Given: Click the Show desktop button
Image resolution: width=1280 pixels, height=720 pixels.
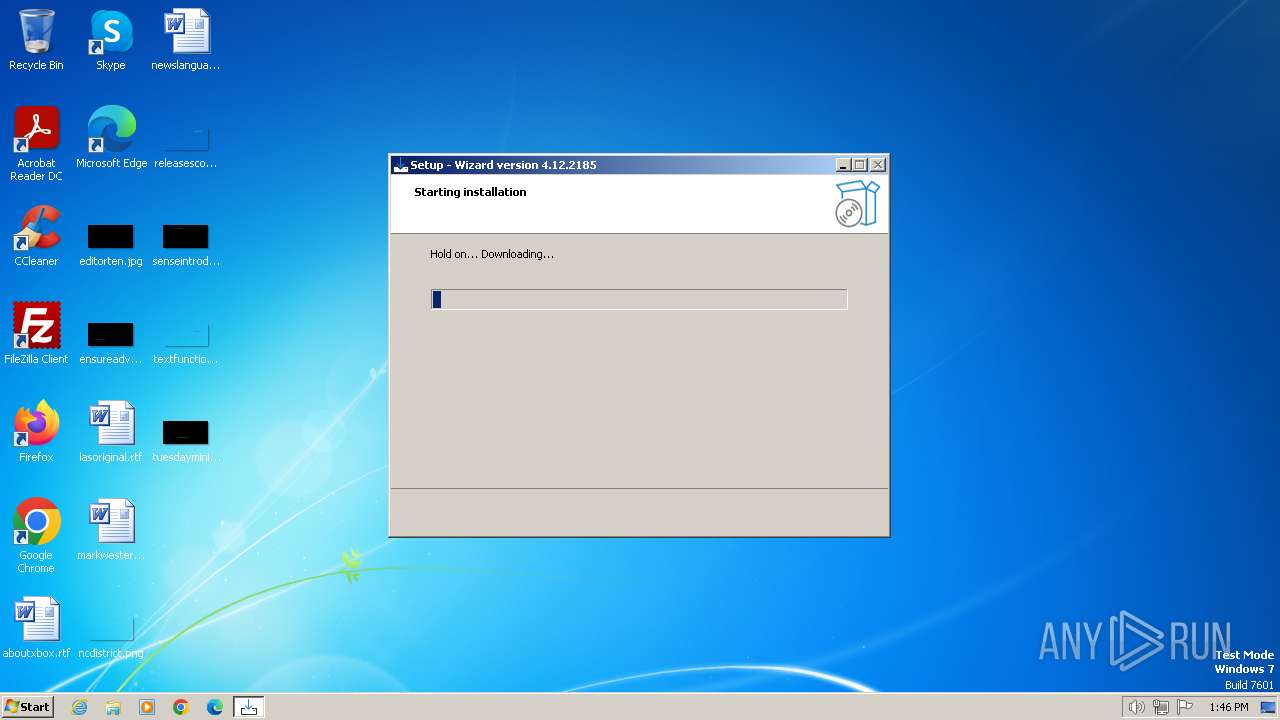Looking at the screenshot, I should [x=1268, y=707].
